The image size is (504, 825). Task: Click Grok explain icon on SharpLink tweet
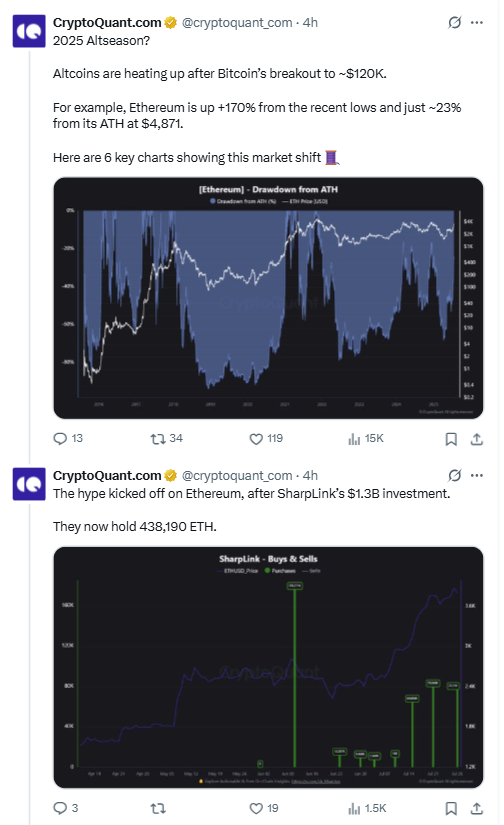coord(455,475)
